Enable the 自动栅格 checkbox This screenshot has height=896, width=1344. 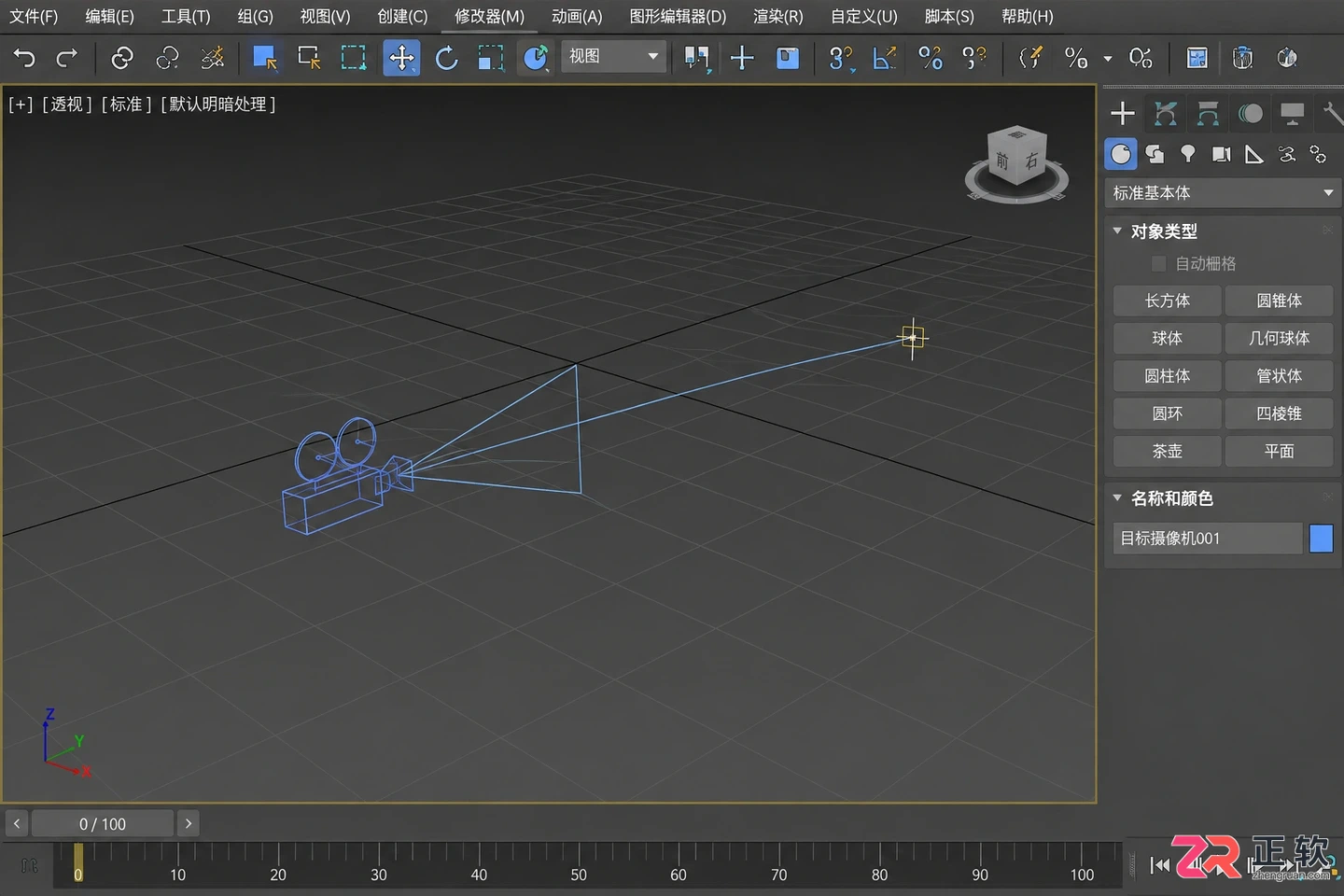tap(1158, 263)
